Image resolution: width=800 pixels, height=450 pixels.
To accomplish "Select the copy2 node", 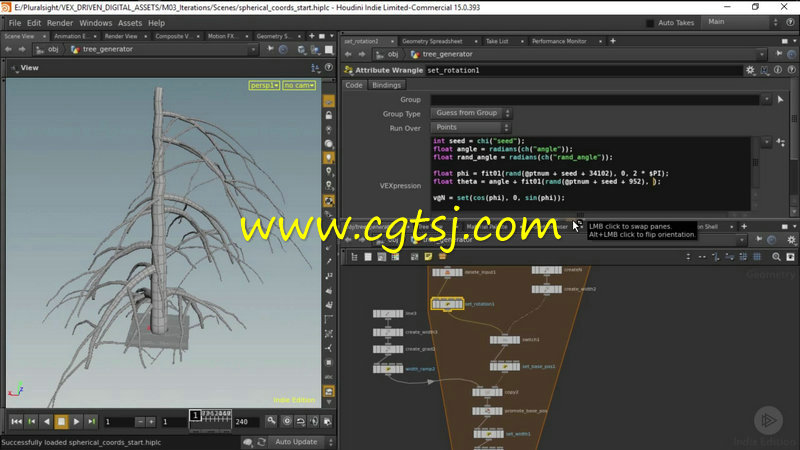I will (487, 392).
